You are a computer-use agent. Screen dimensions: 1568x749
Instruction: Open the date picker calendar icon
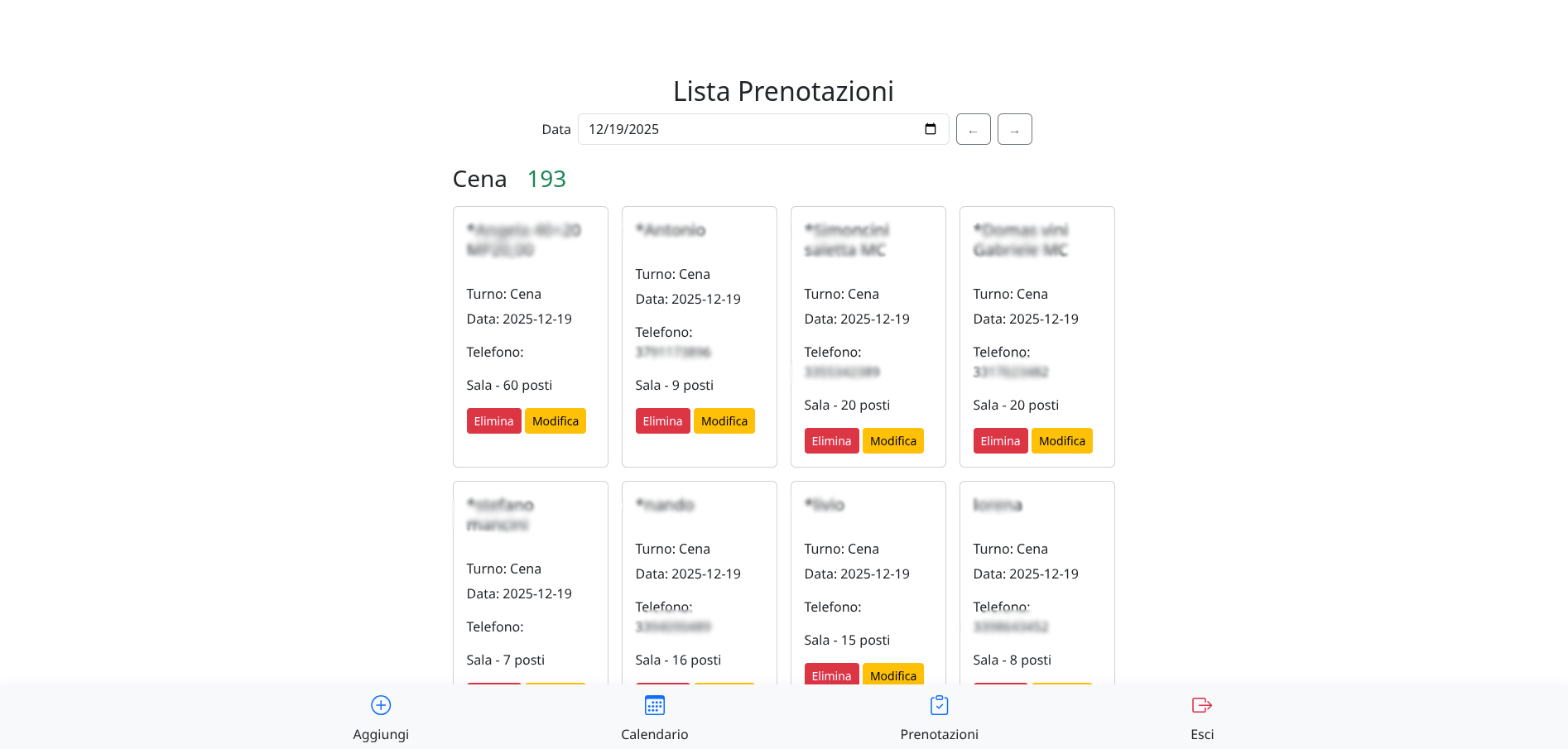coord(931,129)
